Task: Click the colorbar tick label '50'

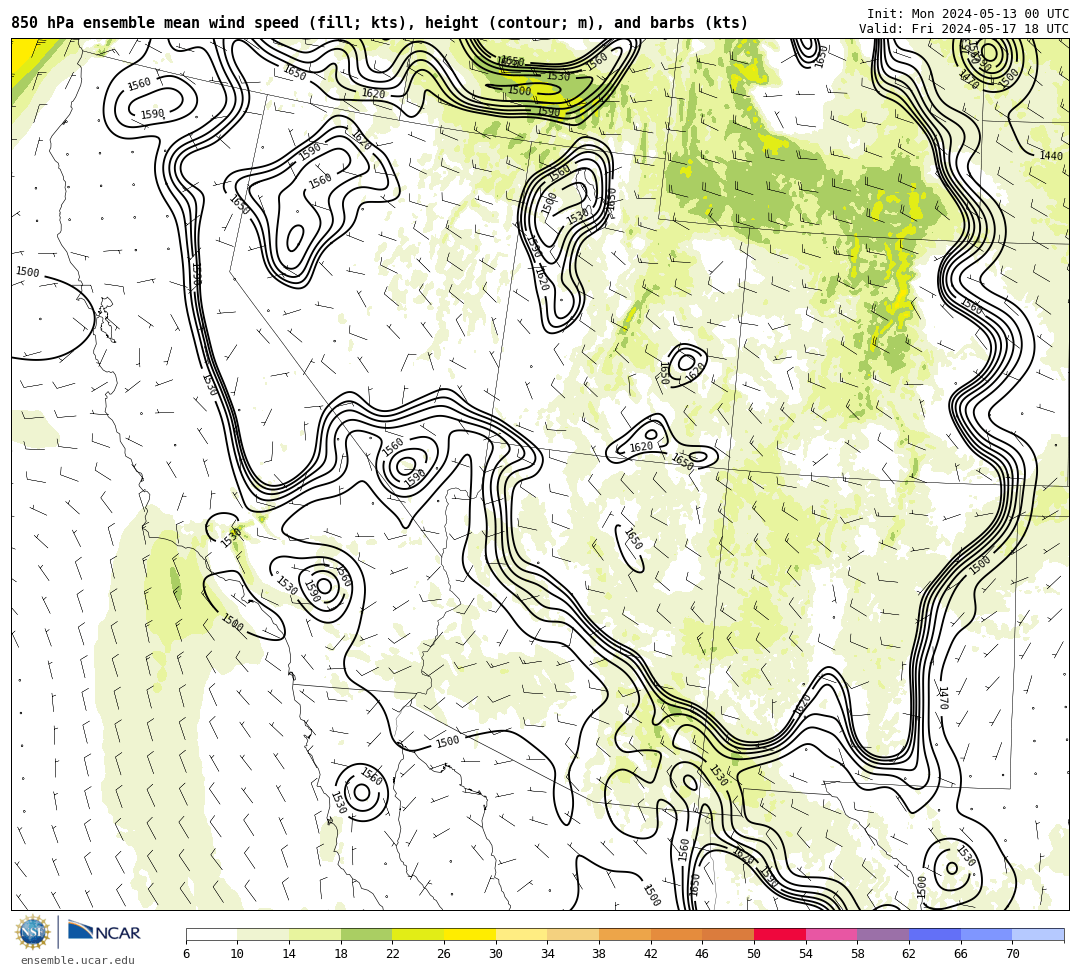Action: coord(754,954)
